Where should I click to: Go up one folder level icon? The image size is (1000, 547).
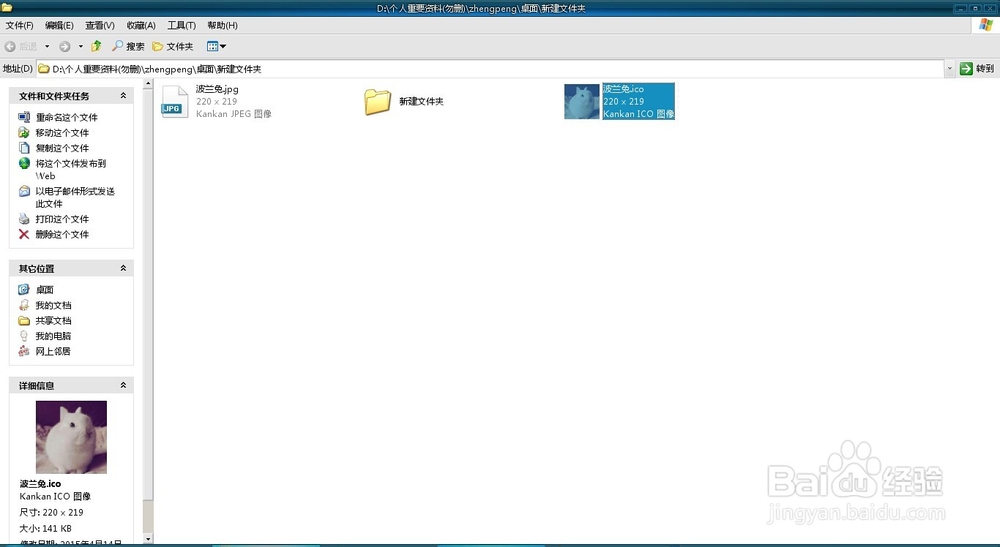click(96, 46)
